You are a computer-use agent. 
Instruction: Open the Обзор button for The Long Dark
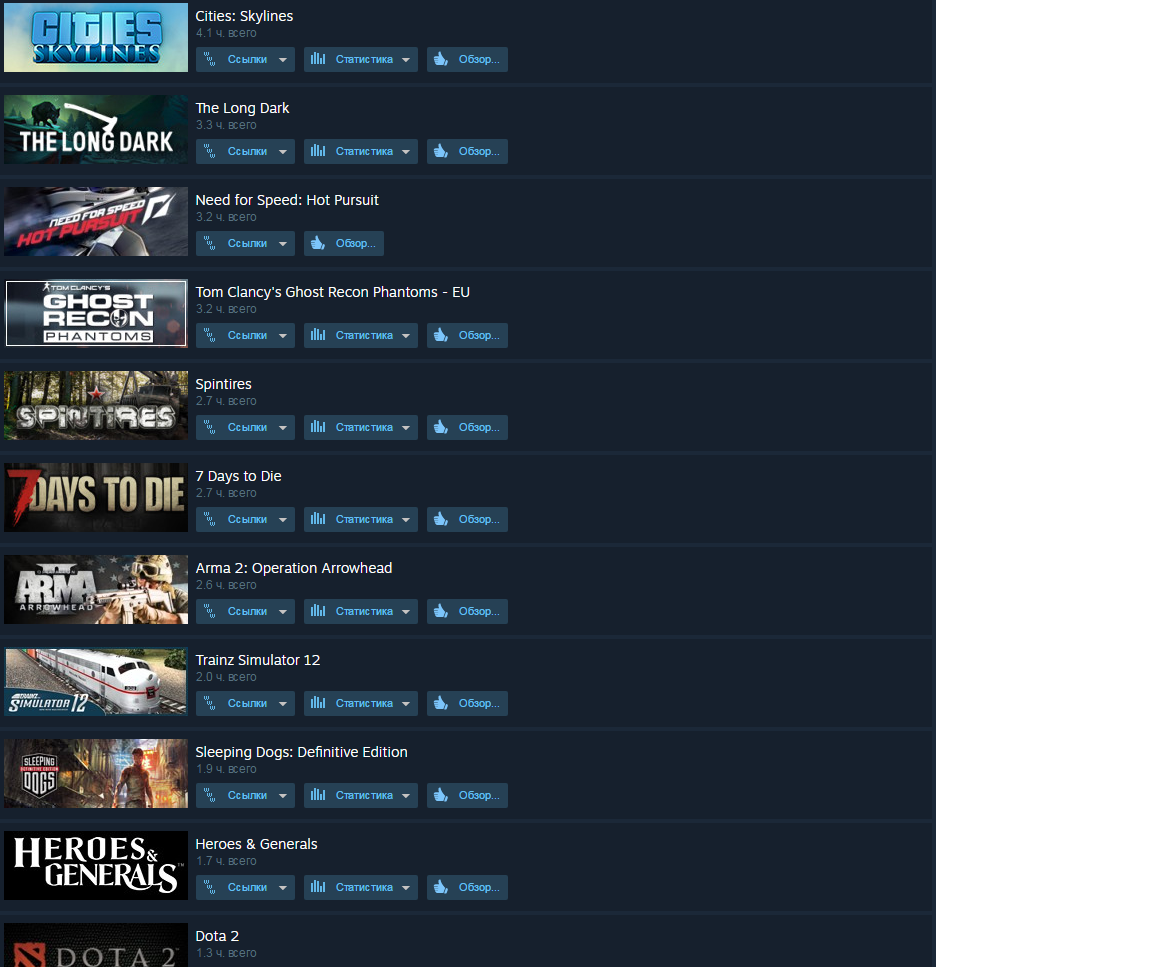[x=467, y=151]
